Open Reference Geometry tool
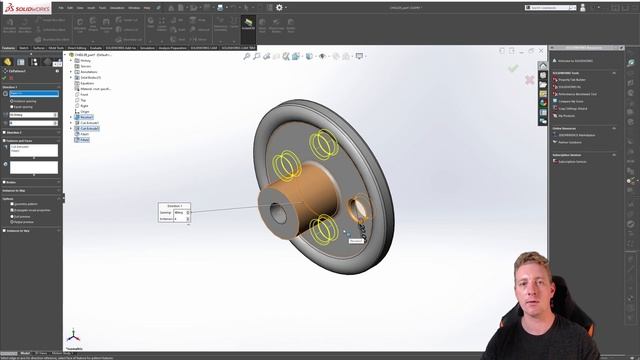 pos(220,24)
